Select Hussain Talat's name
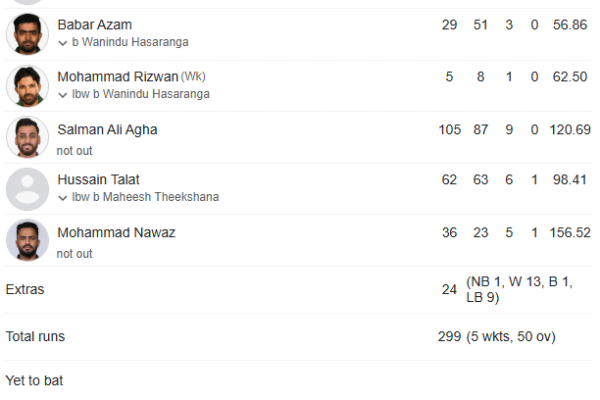The height and width of the screenshot is (400, 600). (98, 180)
